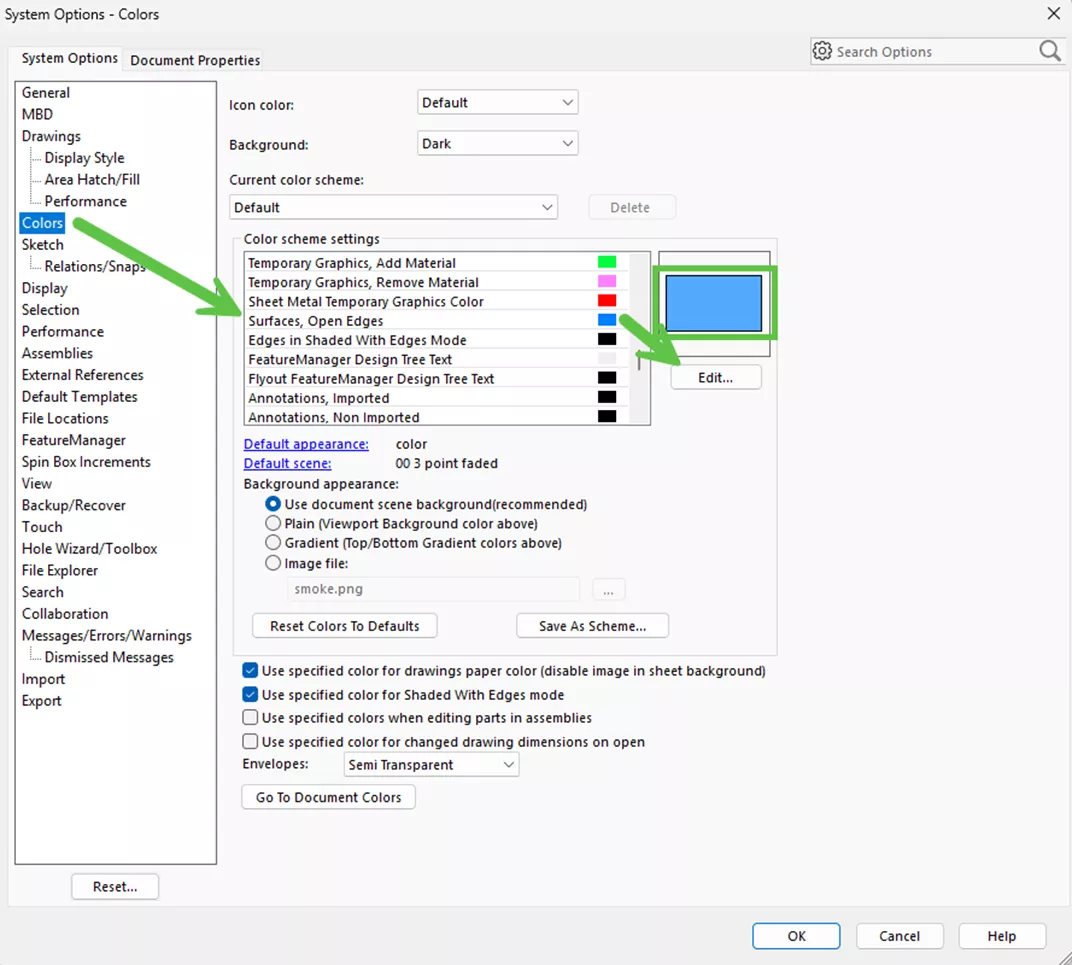Select Plain viewport background radio option
Screen dimensions: 1072x965
[273, 524]
